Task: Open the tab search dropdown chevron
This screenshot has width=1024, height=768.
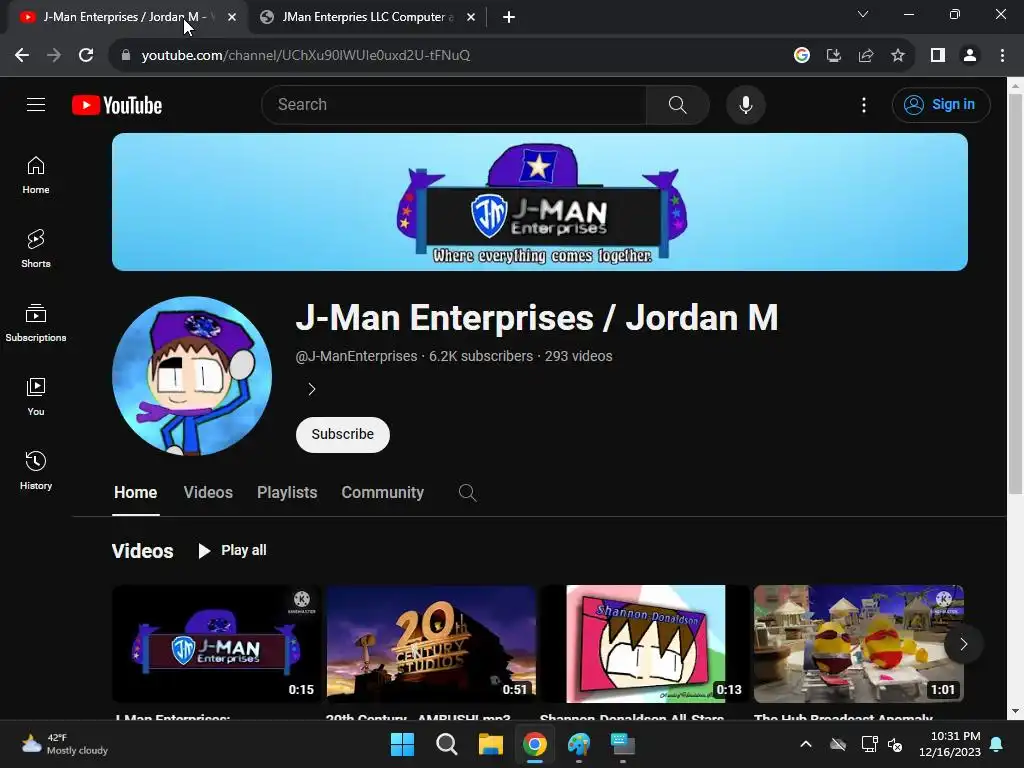Action: 863,14
